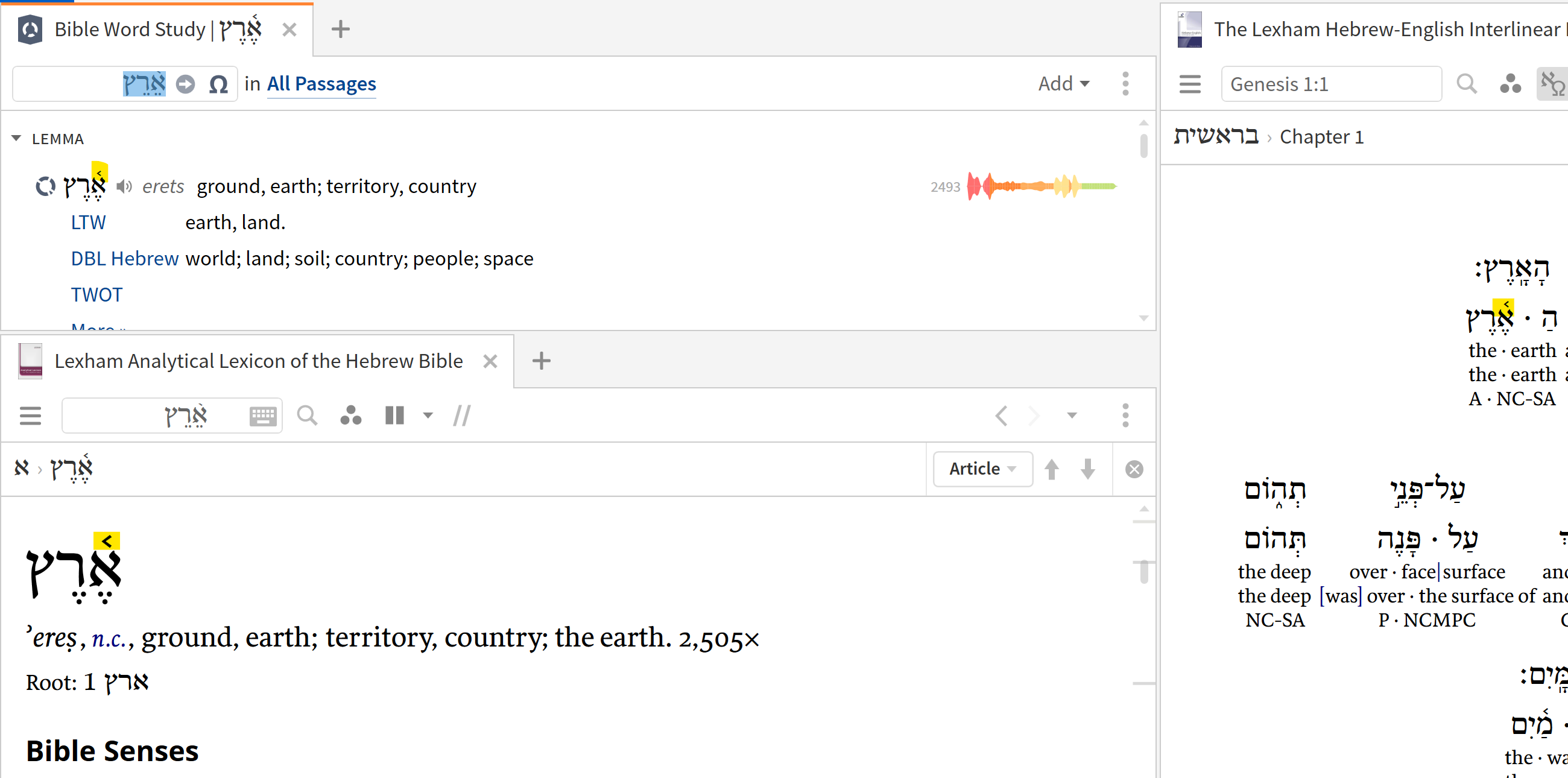This screenshot has width=1568, height=778.
Task: Click the Bible Senses heading
Action: 112,751
